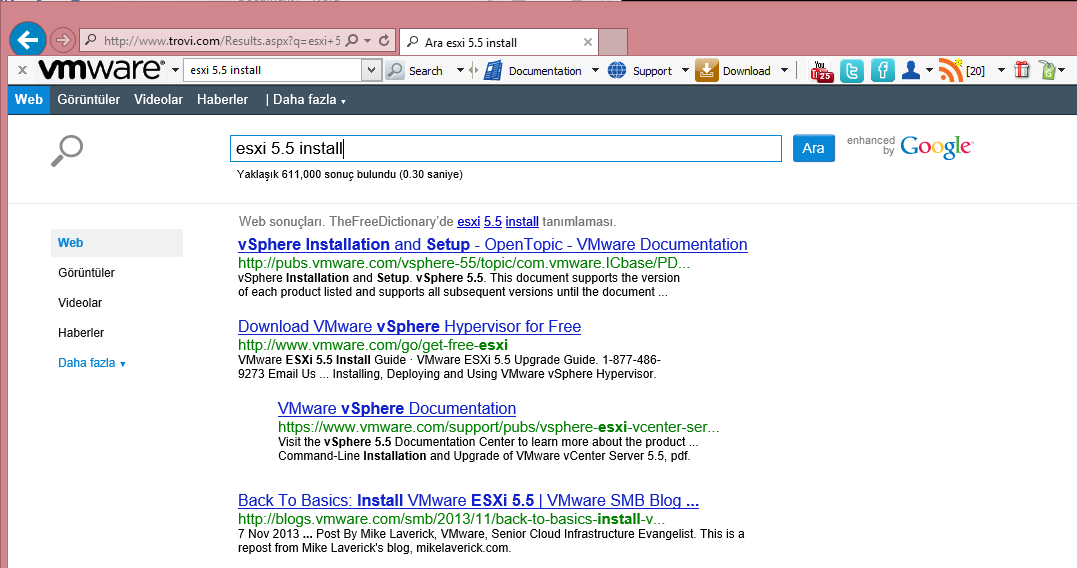Switch to Görüntüler in top navigation bar
This screenshot has width=1077, height=568.
89,100
